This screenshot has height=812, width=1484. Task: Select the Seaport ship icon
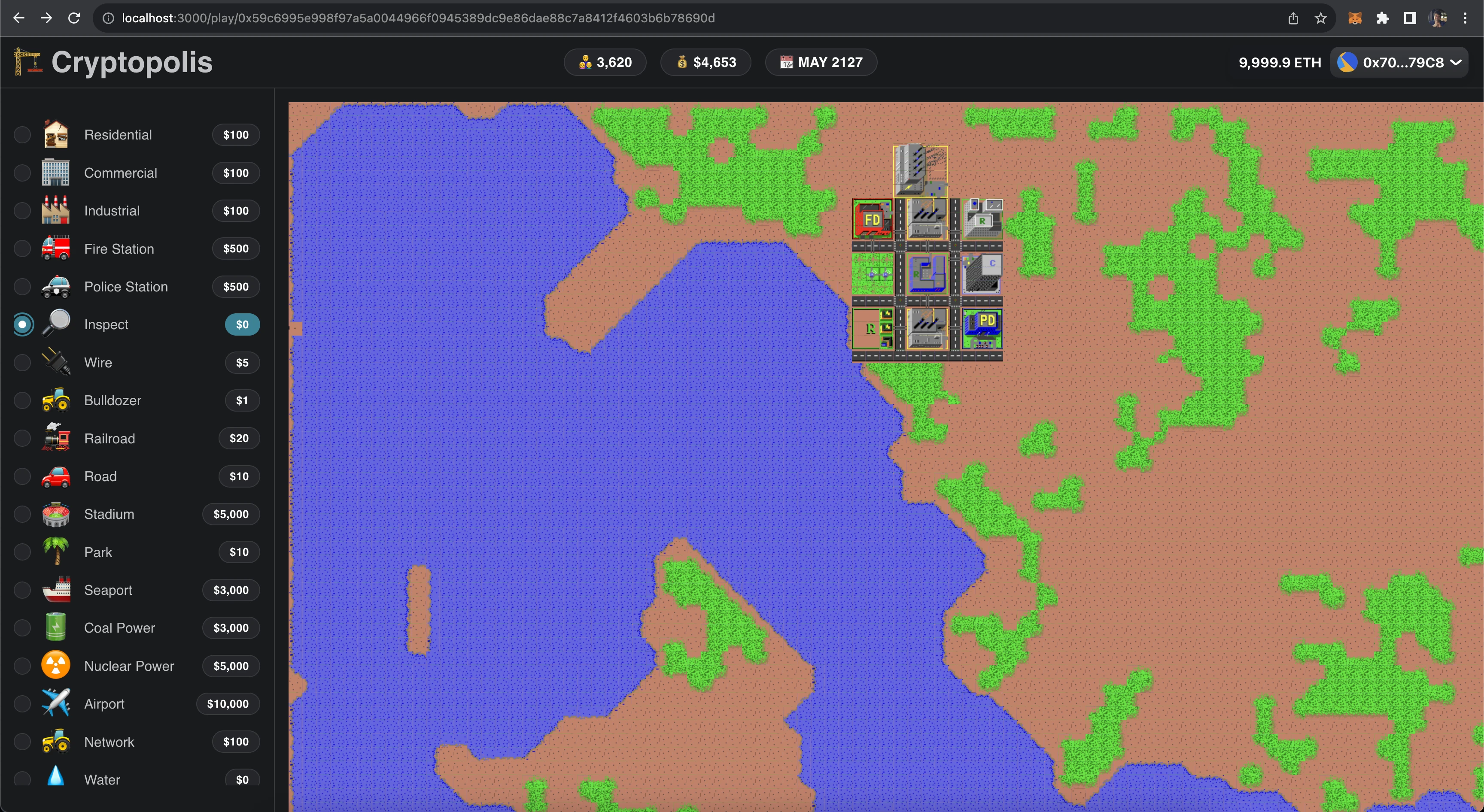pyautogui.click(x=56, y=590)
